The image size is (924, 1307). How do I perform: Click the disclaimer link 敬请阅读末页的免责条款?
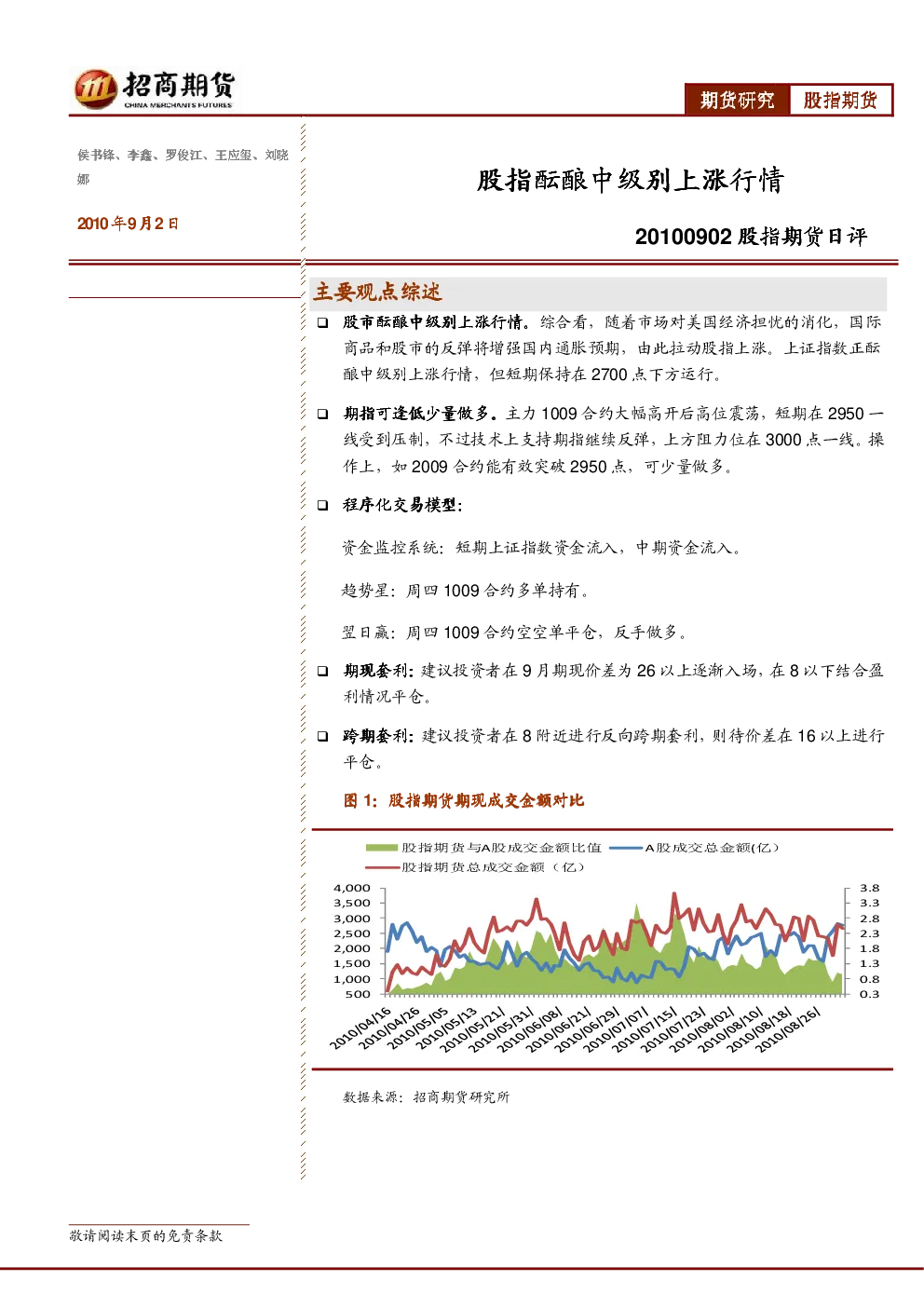[x=146, y=1235]
